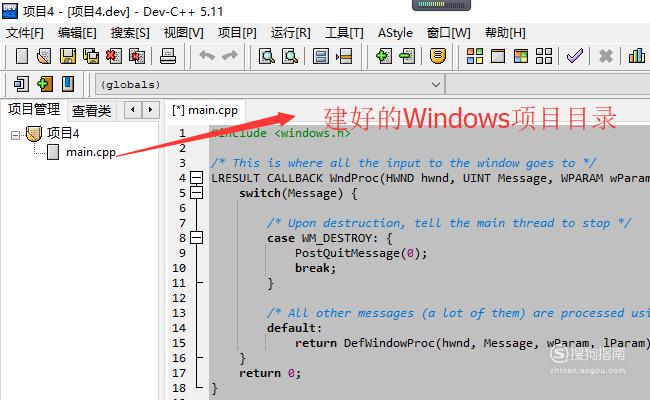Select the [*] main.cpp editor tab
The image size is (650, 400).
(205, 110)
